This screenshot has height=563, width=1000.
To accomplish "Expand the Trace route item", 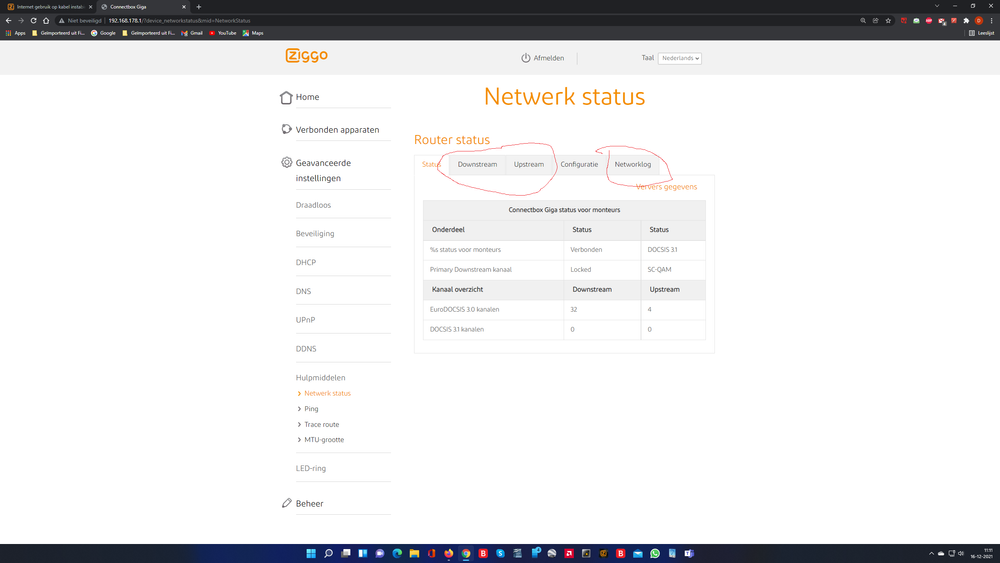I will point(321,424).
